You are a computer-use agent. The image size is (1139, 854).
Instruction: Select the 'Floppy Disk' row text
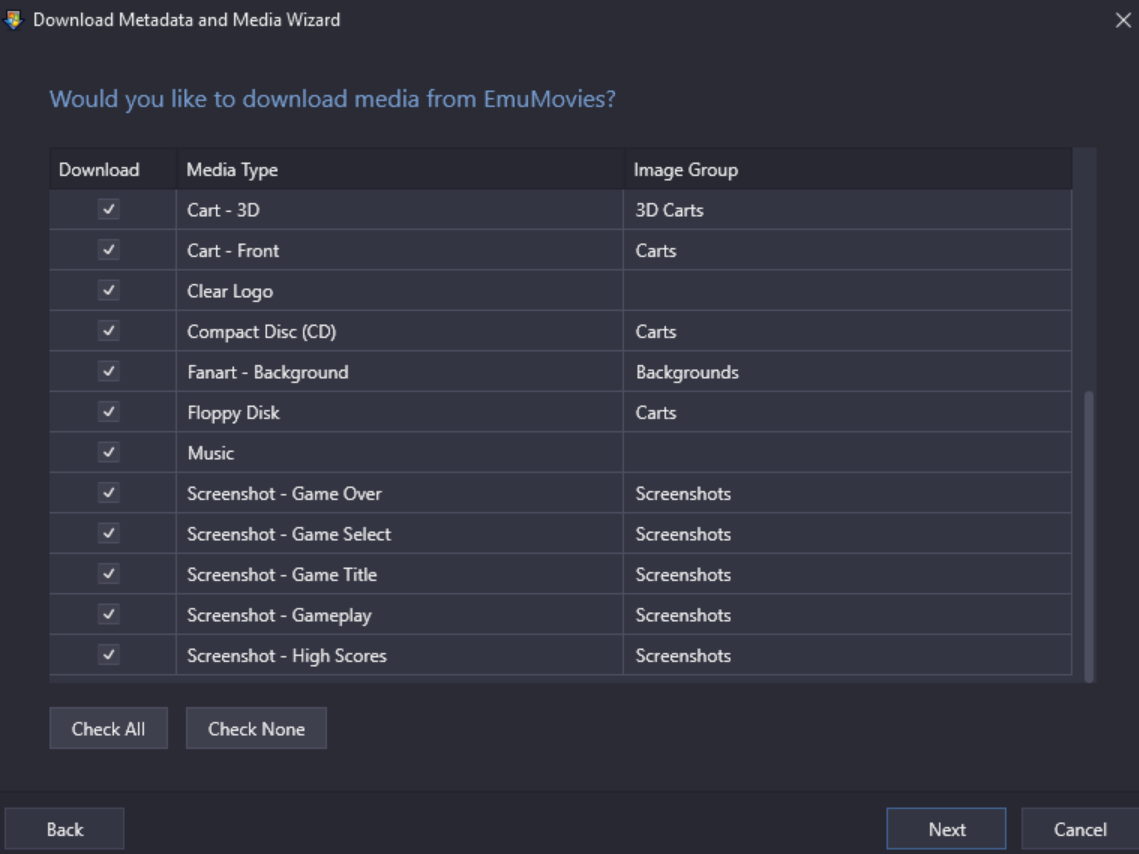click(x=233, y=413)
